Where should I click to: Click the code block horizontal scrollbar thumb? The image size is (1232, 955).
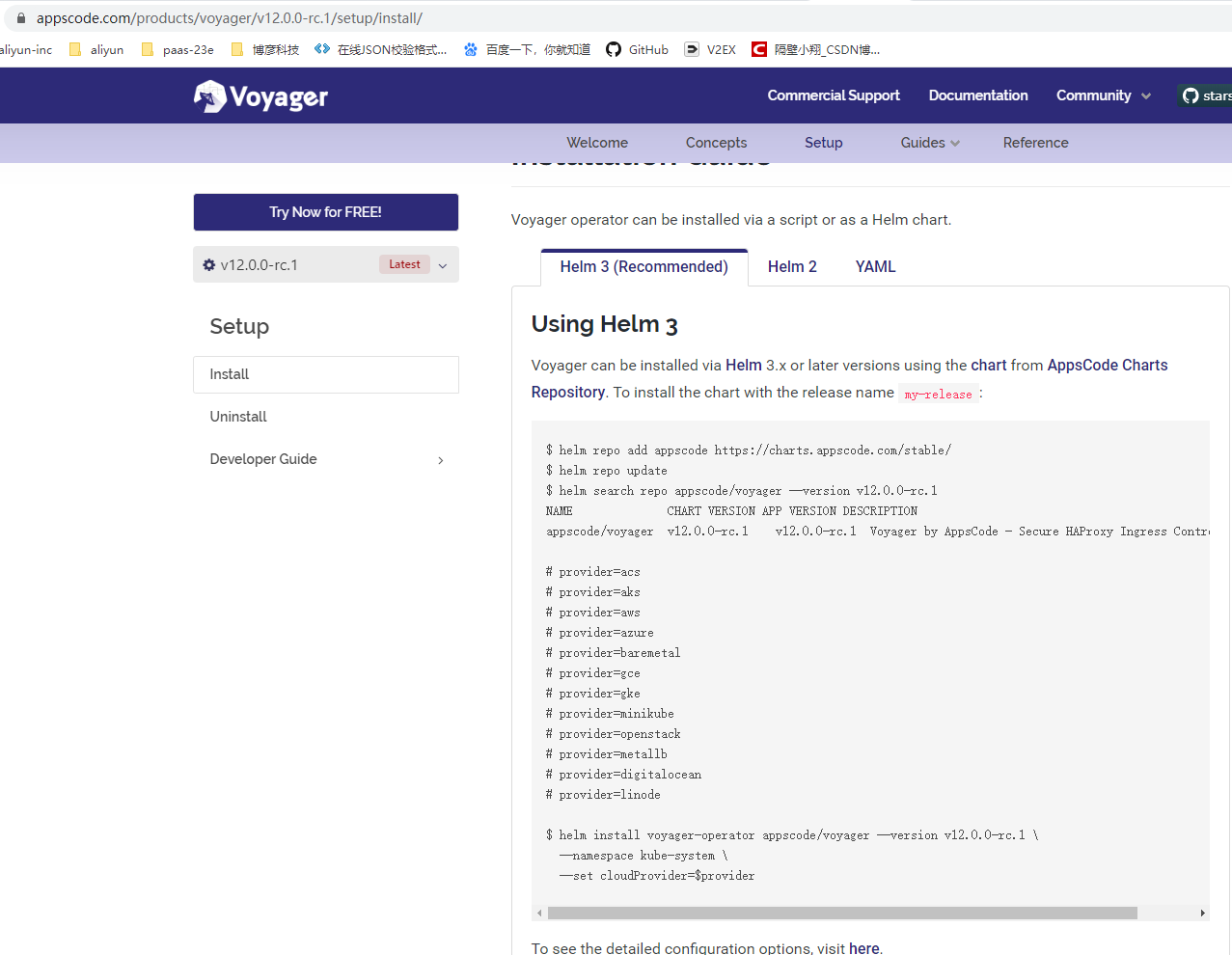coord(842,913)
